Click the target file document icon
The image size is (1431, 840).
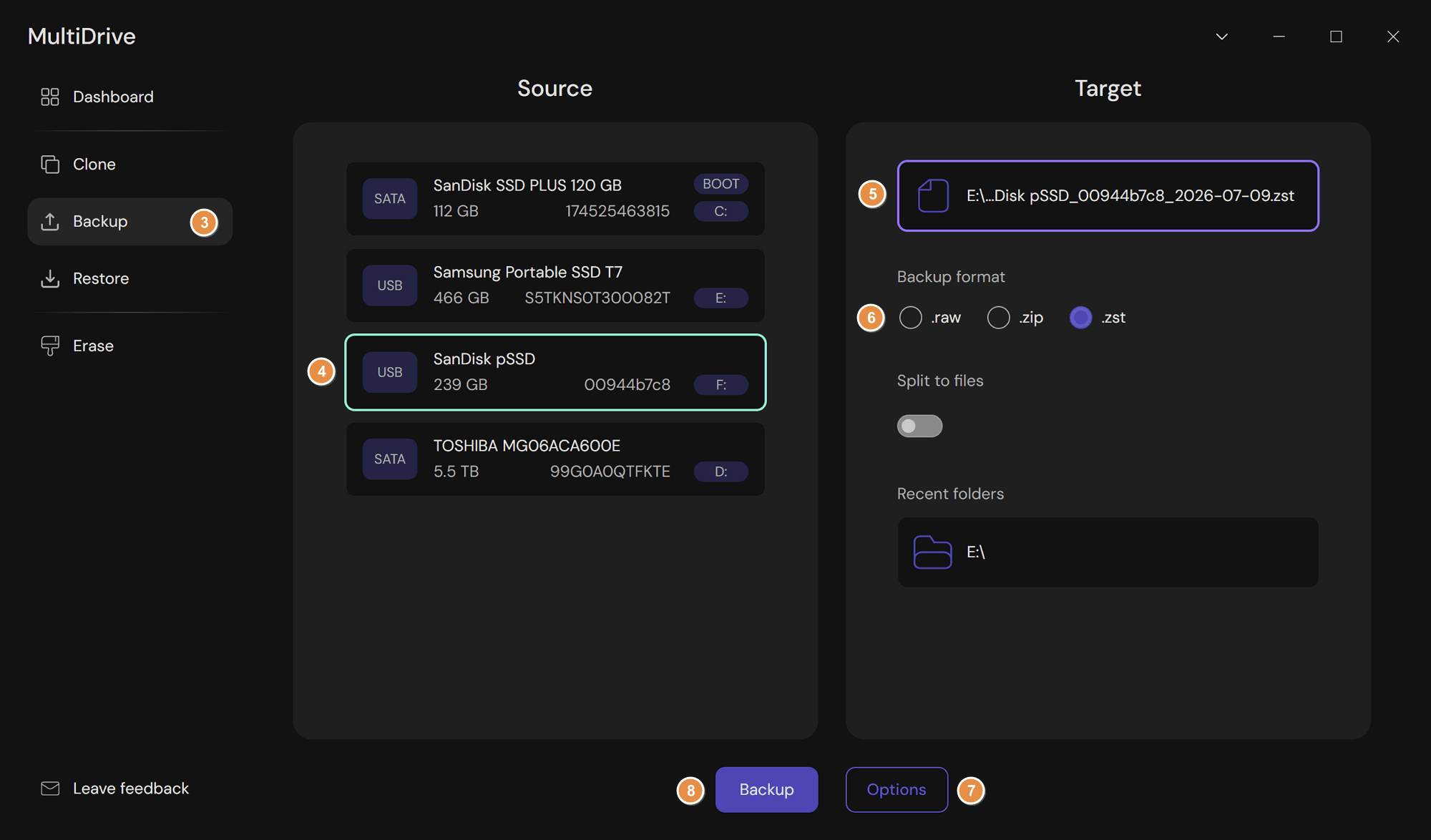933,195
